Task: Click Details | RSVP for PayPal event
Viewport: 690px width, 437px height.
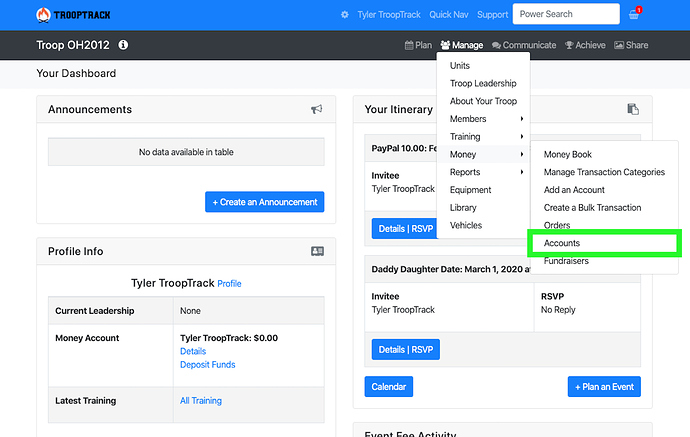Action: 405,228
